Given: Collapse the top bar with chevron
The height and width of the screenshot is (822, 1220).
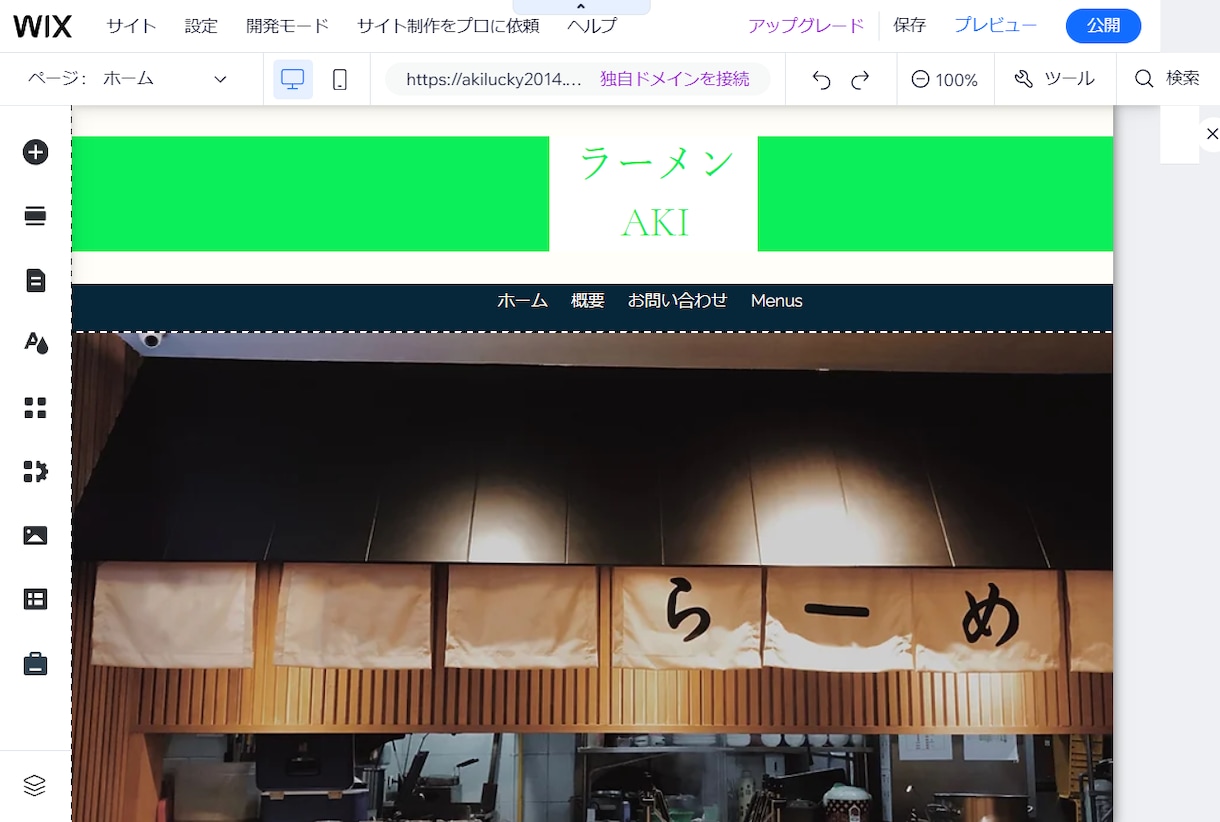Looking at the screenshot, I should pos(581,7).
